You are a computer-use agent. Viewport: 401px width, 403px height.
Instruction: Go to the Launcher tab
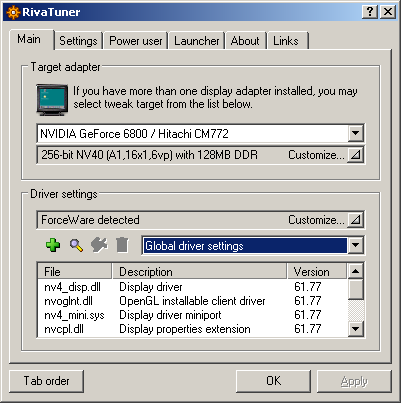coord(197,41)
